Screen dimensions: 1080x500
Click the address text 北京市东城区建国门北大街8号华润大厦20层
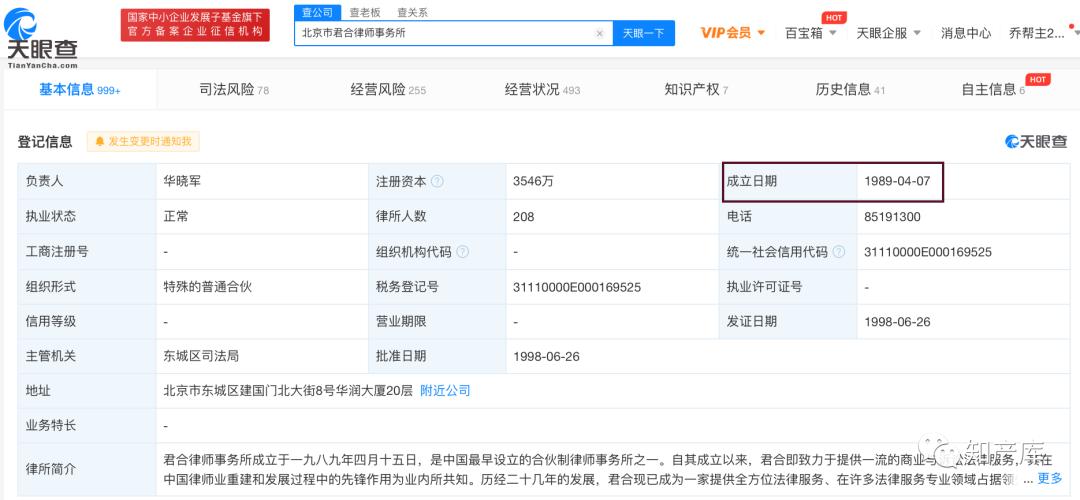click(288, 391)
